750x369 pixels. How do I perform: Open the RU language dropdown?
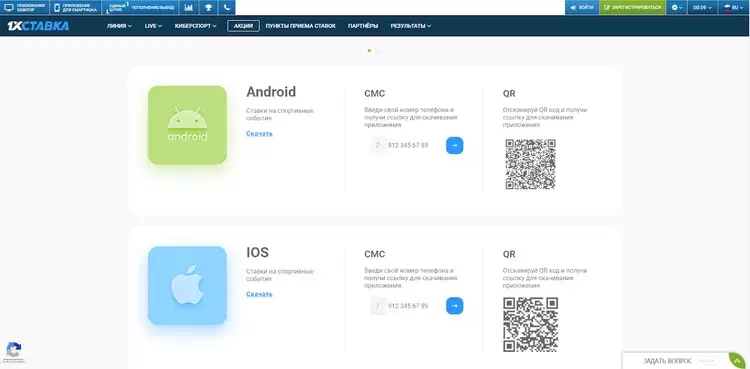733,7
